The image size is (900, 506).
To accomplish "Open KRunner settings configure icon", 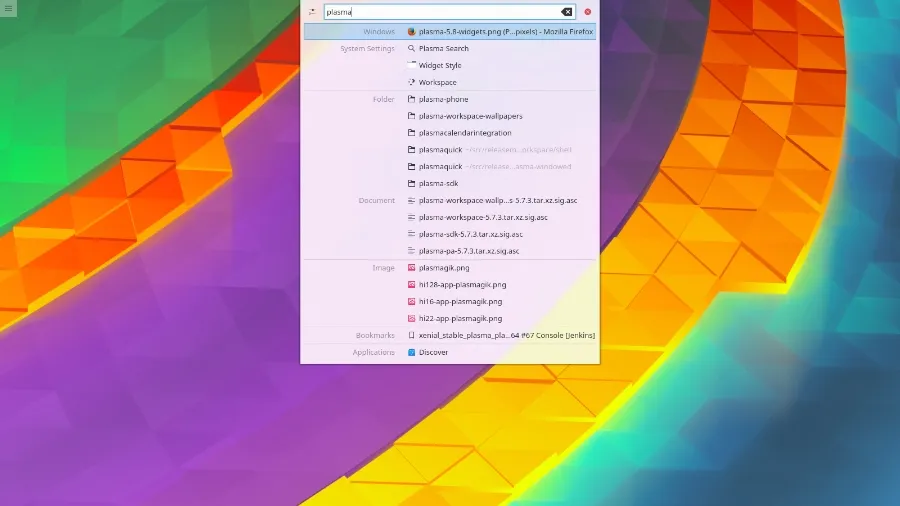I will click(x=312, y=12).
